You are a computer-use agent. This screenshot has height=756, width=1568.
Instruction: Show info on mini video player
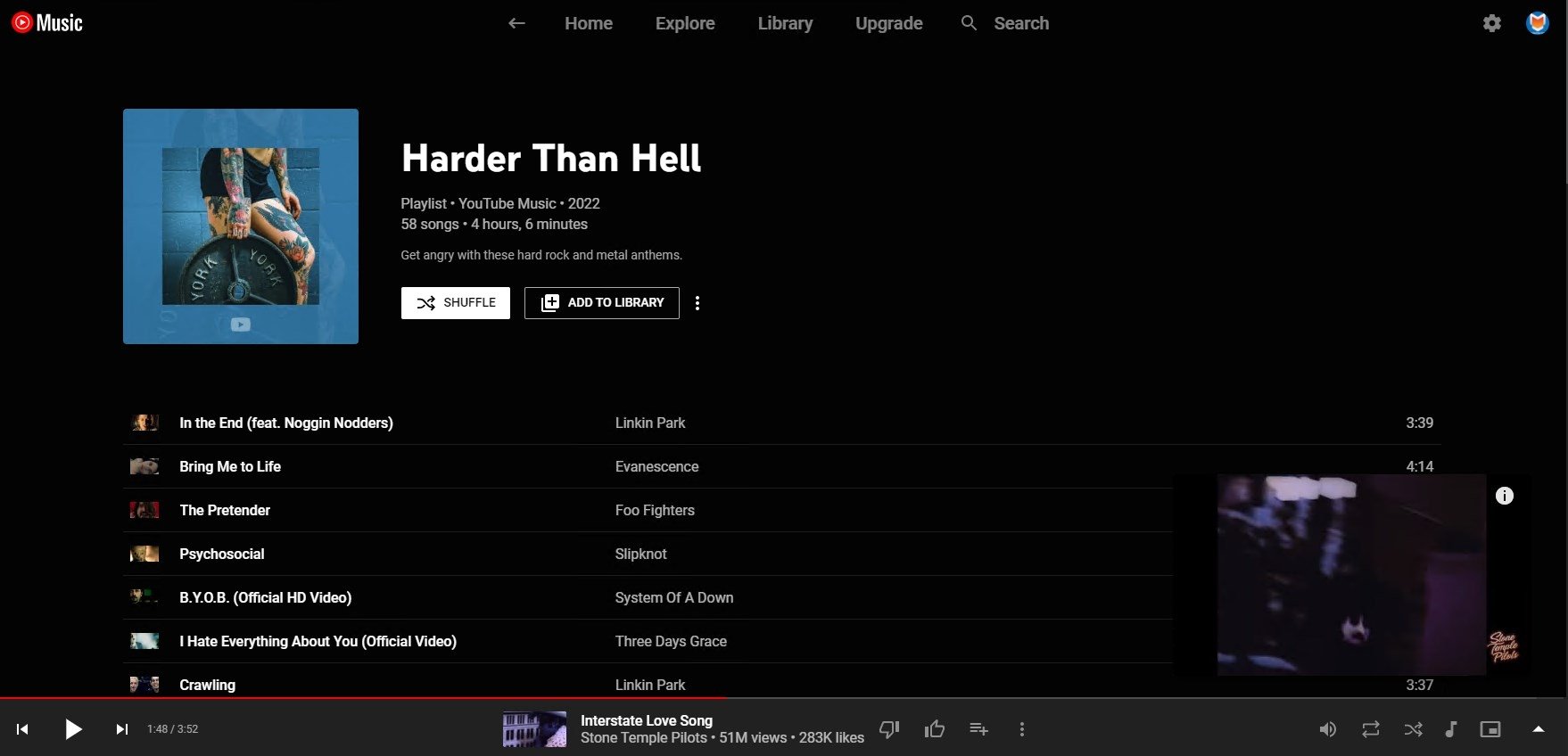coord(1505,496)
